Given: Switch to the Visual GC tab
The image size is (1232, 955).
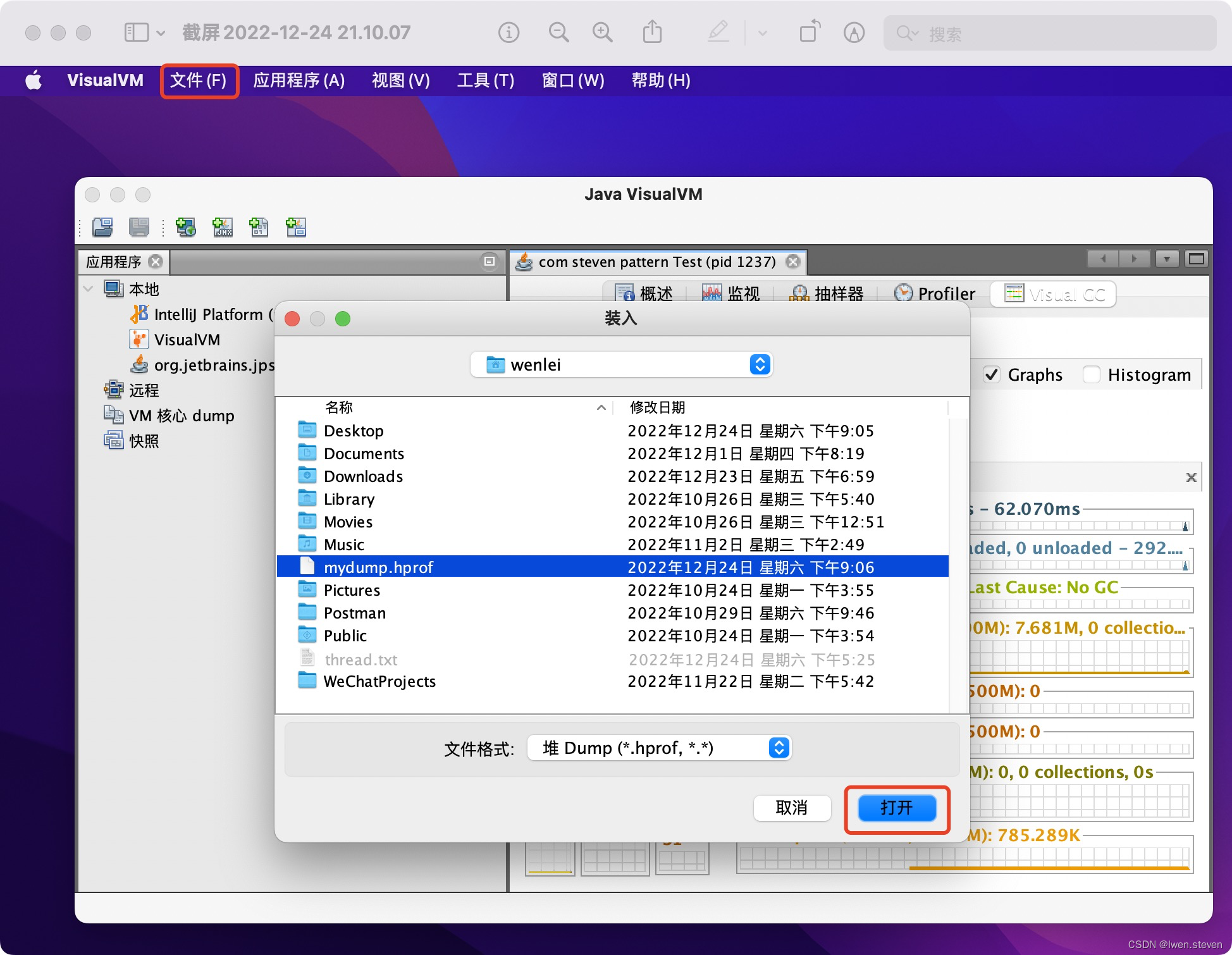Looking at the screenshot, I should pos(1054,294).
